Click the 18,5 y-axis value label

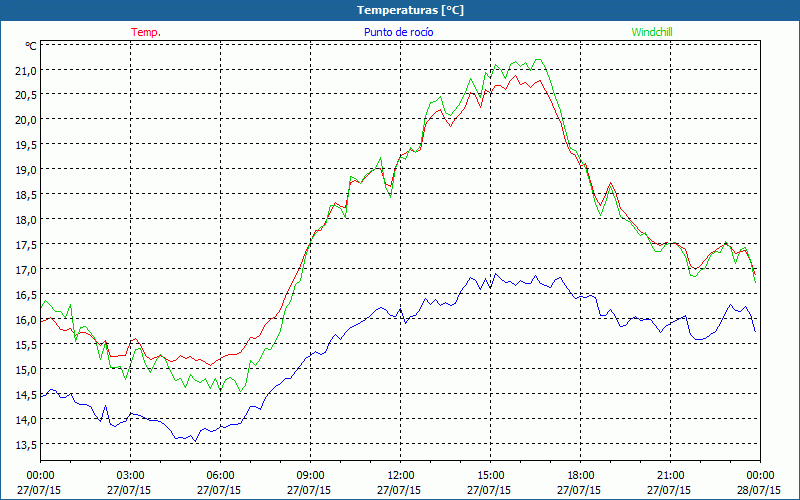23,195
